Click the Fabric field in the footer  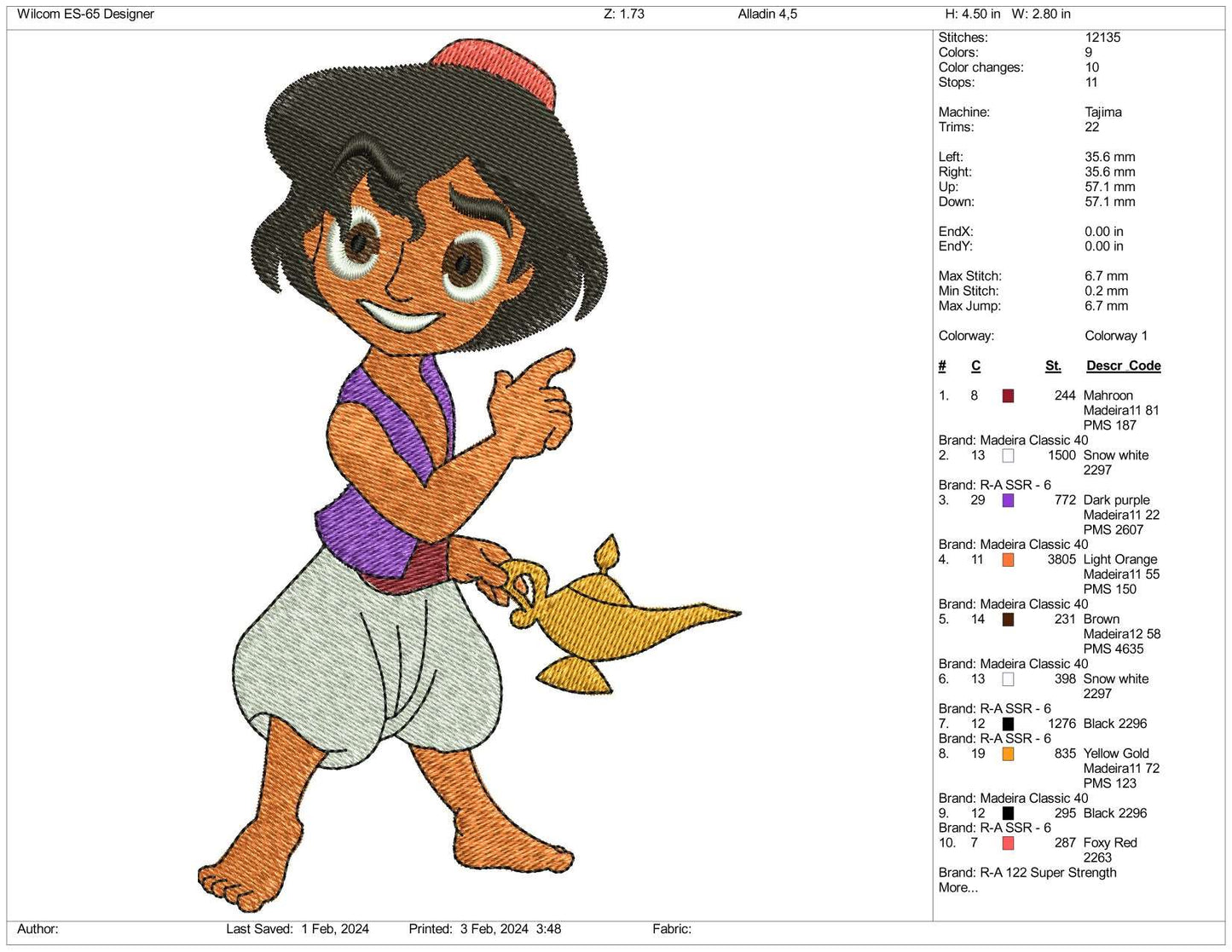pyautogui.click(x=672, y=929)
